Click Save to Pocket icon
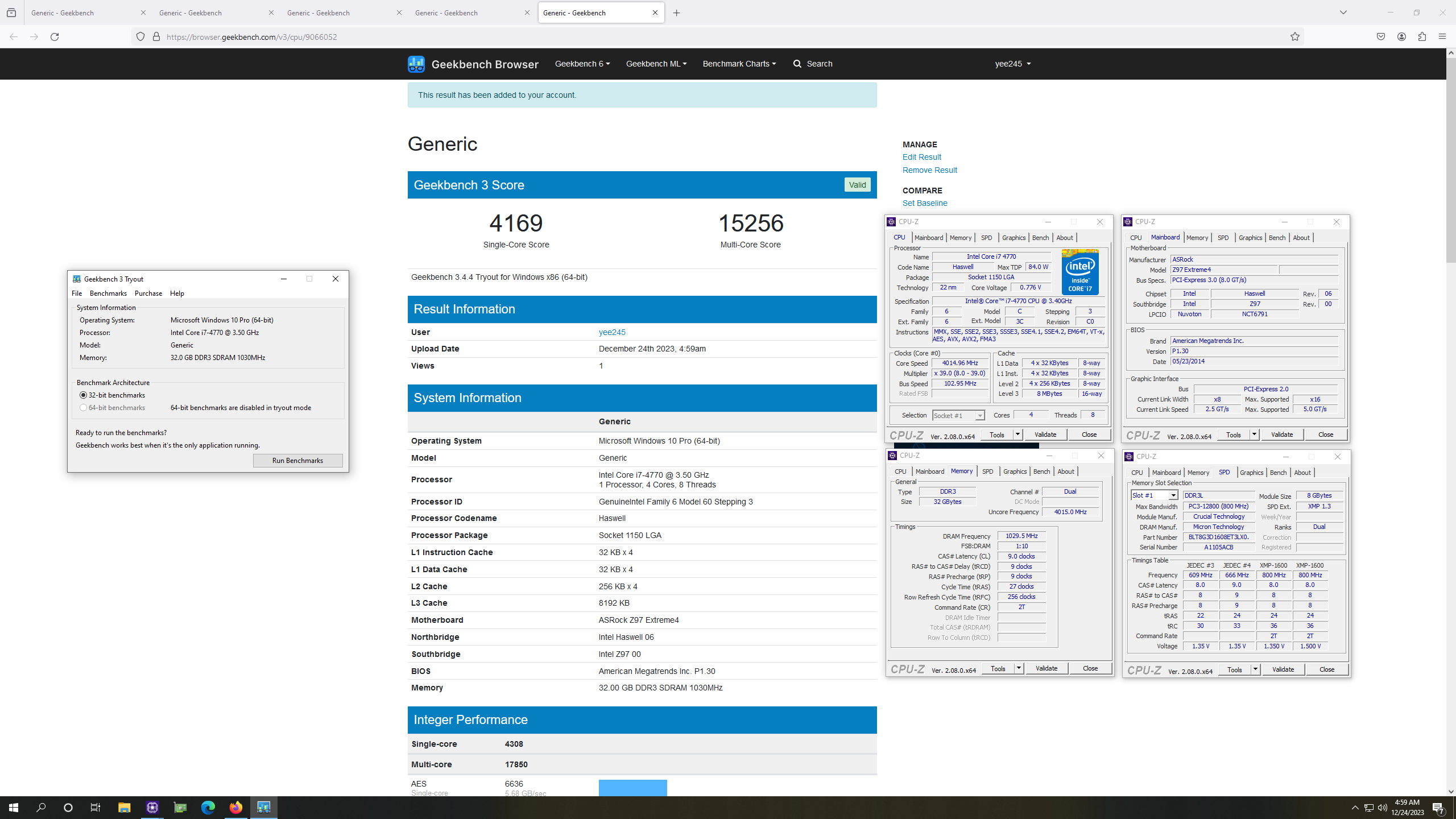 [1381, 37]
